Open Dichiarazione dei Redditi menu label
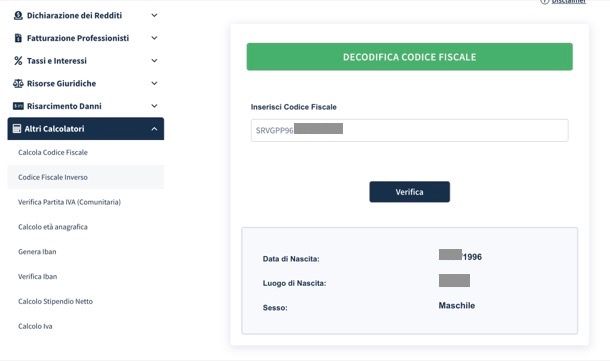The height and width of the screenshot is (361, 610). (74, 16)
